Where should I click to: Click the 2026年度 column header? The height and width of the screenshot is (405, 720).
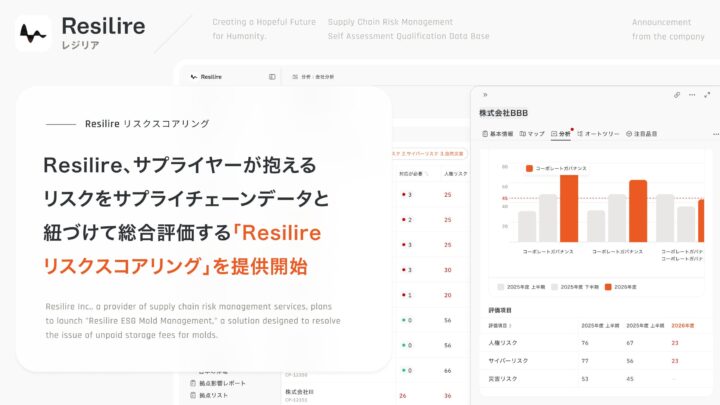[683, 326]
